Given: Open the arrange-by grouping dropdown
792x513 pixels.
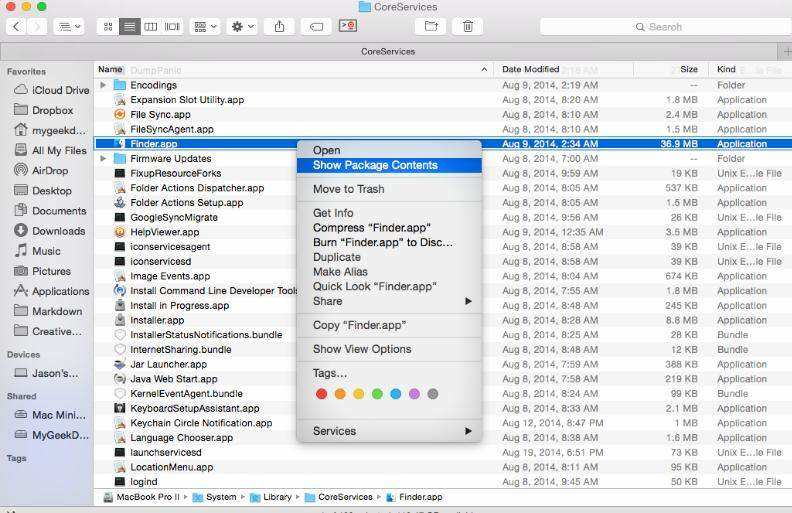Looking at the screenshot, I should click(x=205, y=27).
